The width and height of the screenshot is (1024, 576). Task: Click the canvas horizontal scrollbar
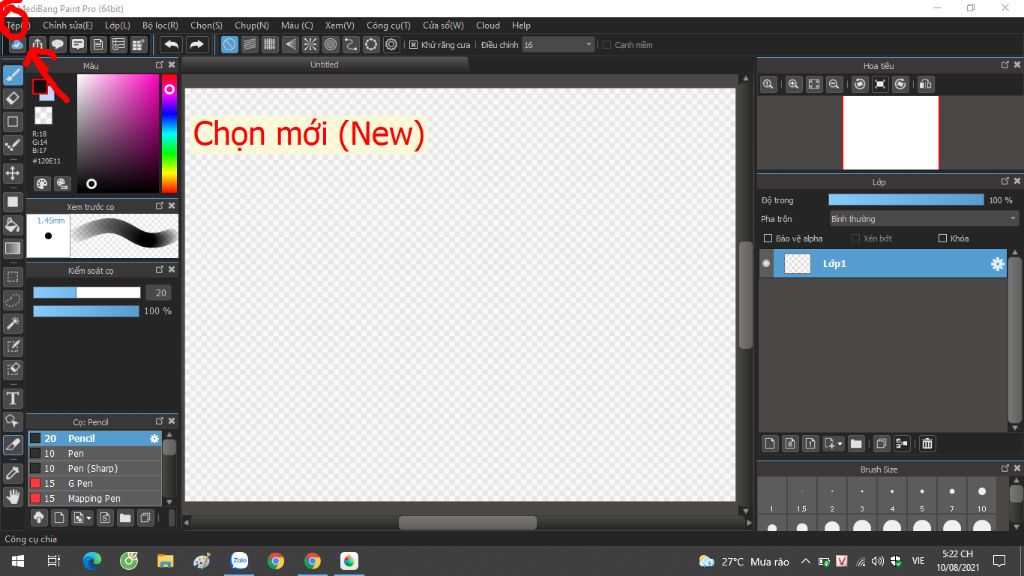(x=468, y=523)
